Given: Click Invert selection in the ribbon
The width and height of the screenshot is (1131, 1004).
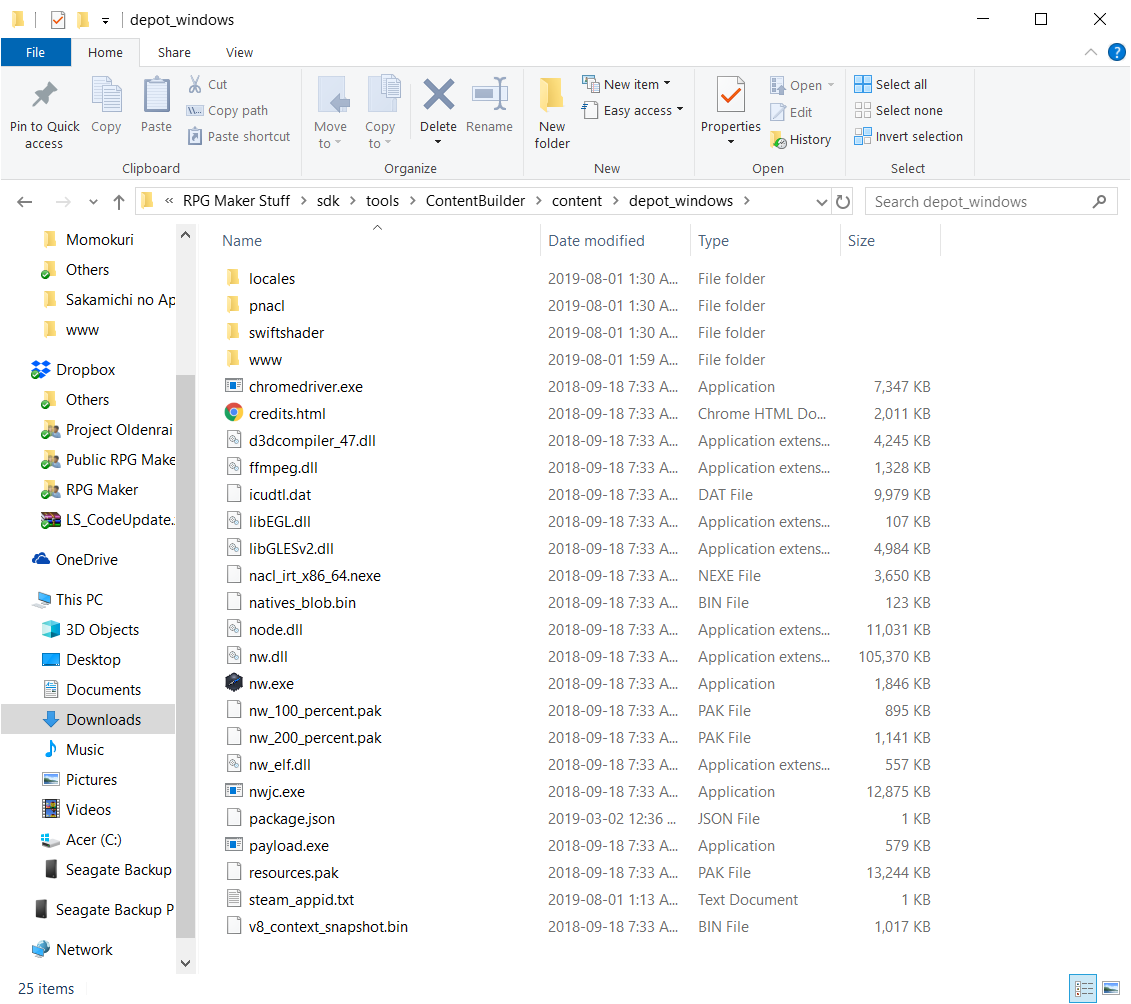Looking at the screenshot, I should coord(908,136).
